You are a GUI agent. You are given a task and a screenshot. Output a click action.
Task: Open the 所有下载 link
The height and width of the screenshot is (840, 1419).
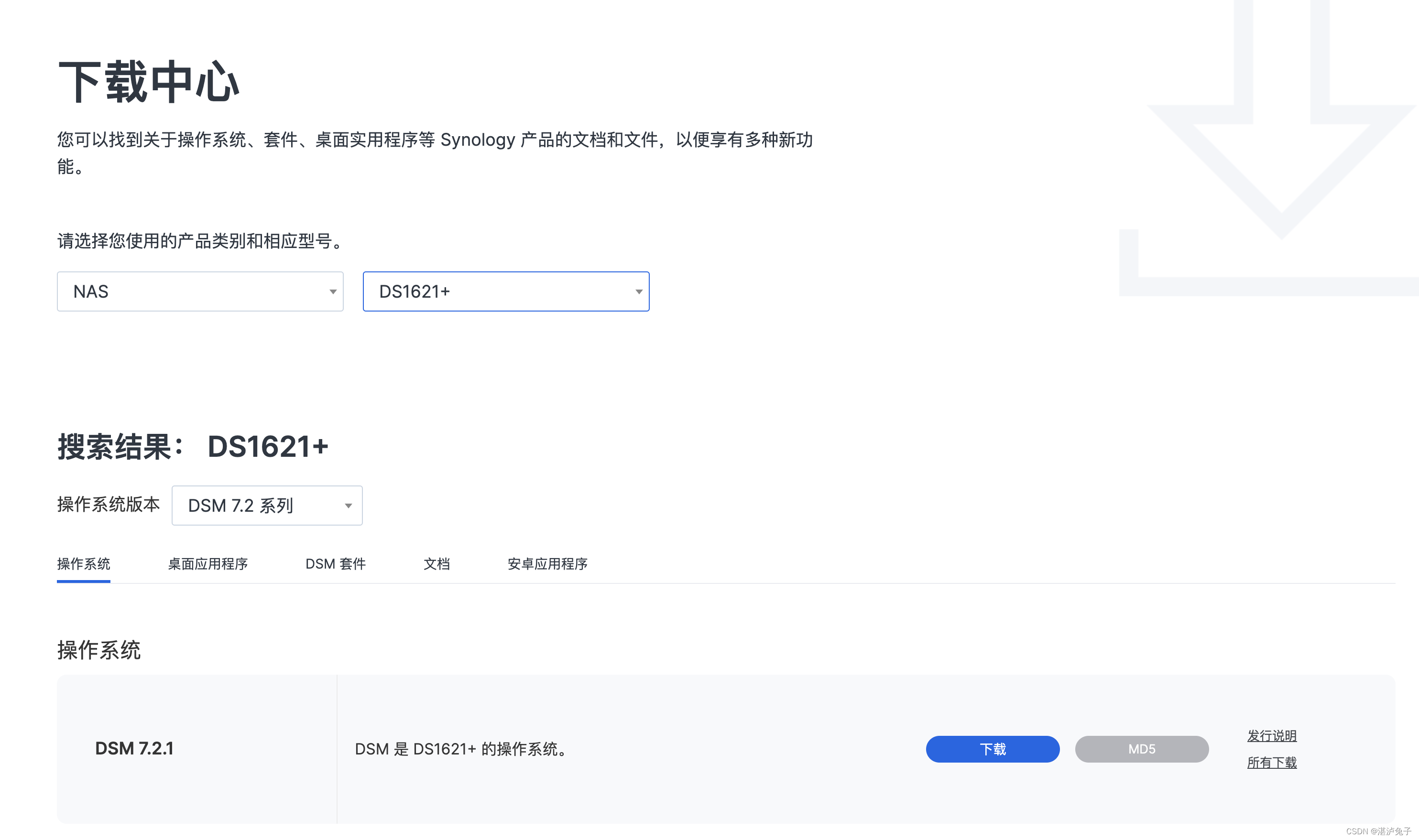click(x=1271, y=763)
